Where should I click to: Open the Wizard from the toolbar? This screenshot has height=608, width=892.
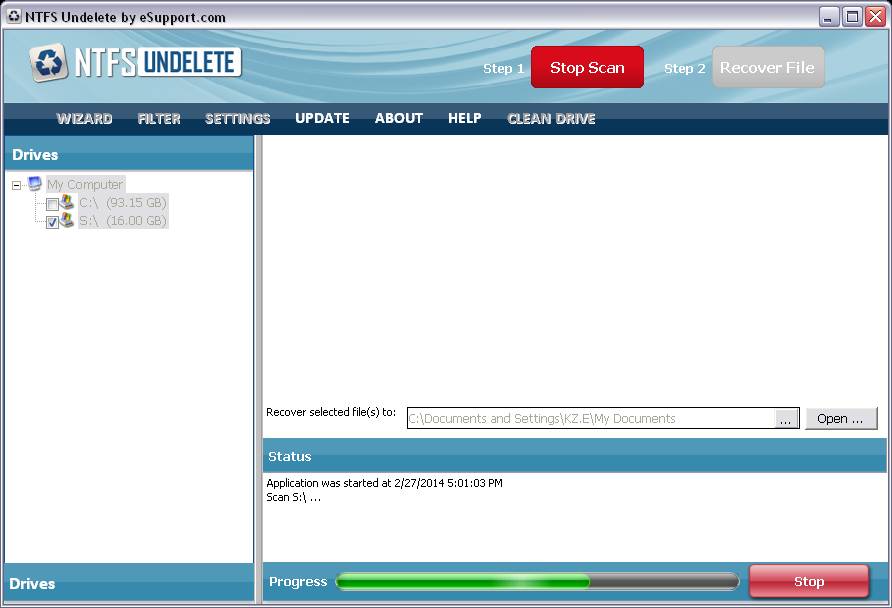tap(84, 118)
